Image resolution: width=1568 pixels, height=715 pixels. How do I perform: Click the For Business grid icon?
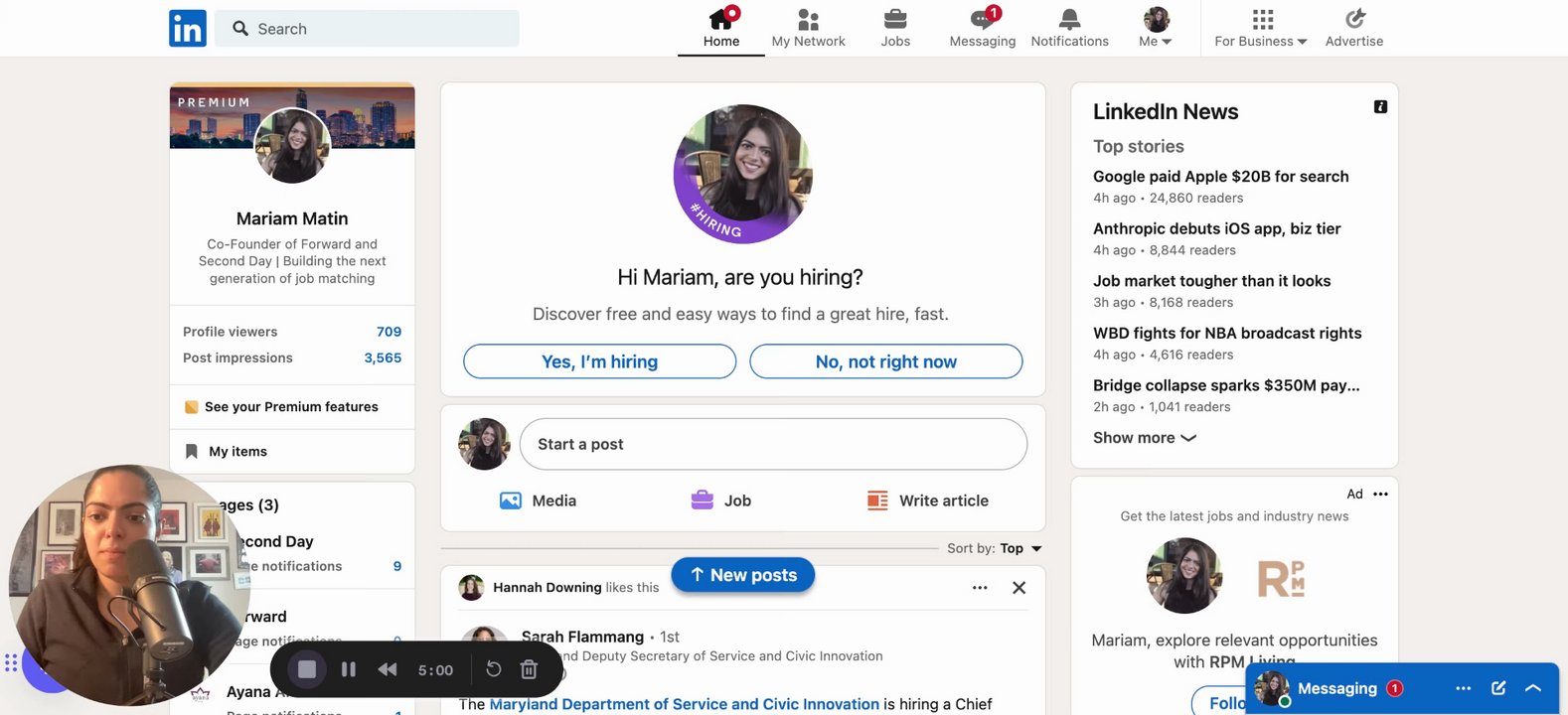pos(1263,19)
